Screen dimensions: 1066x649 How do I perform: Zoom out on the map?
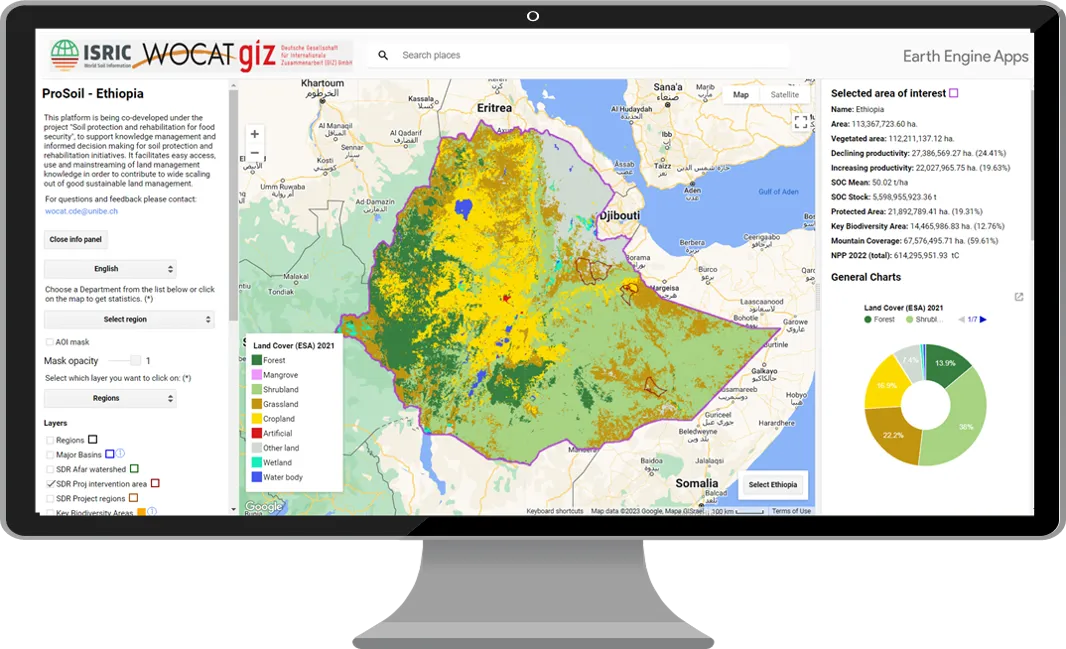coord(254,153)
